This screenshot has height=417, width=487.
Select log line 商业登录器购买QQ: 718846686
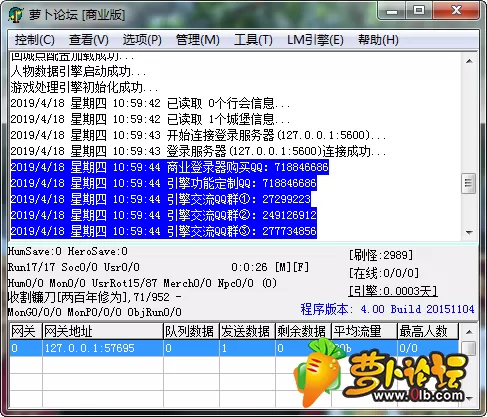pos(169,167)
